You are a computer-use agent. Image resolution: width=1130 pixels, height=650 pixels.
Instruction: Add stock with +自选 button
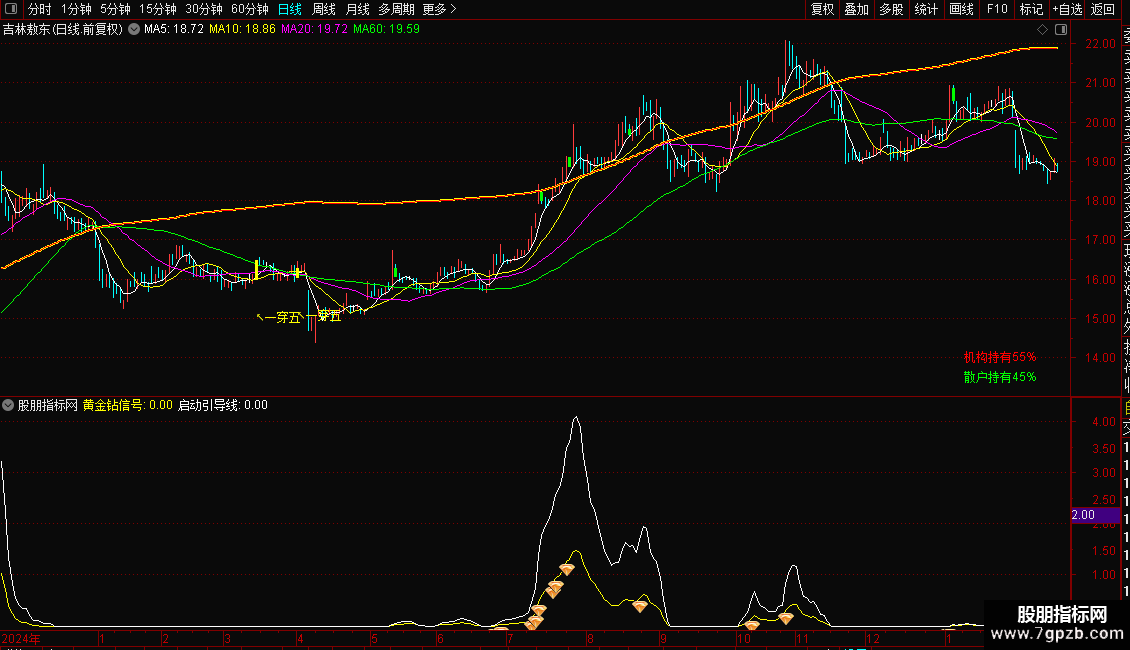[1067, 9]
